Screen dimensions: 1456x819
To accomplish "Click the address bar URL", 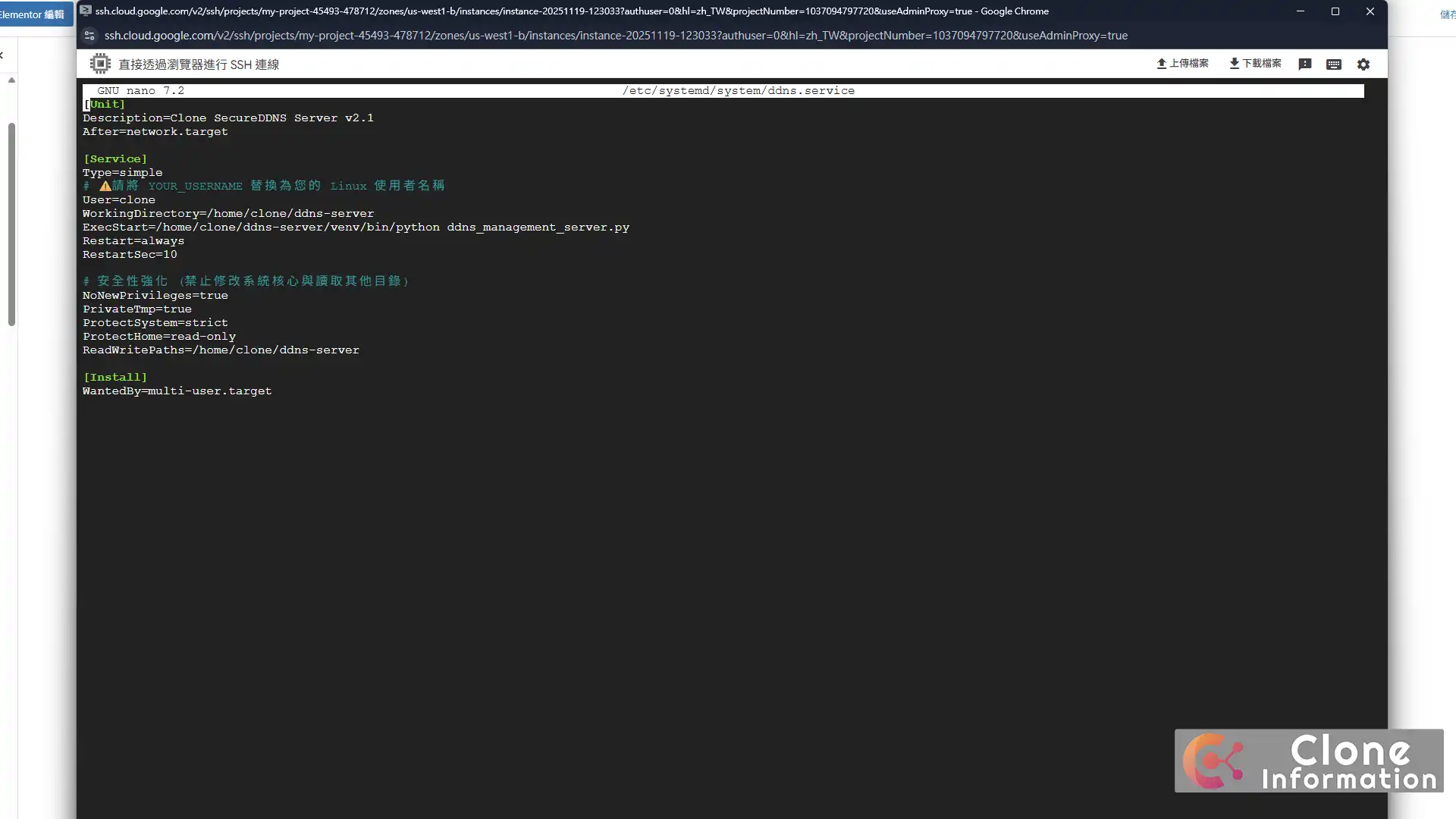I will click(614, 36).
